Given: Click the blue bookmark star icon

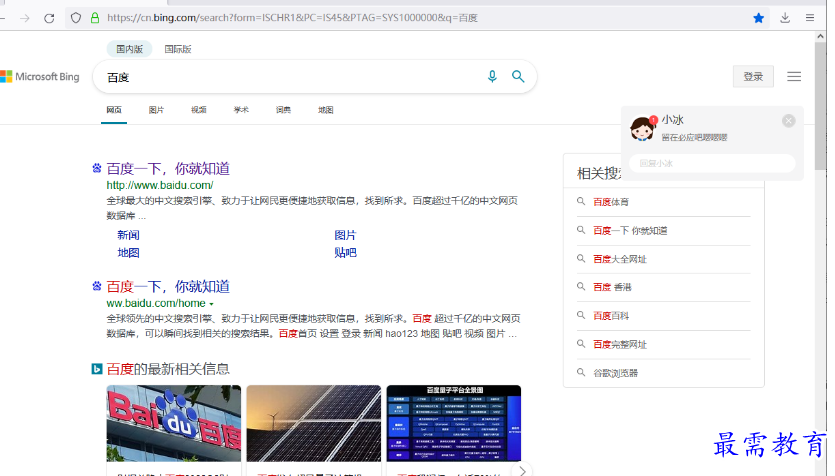Looking at the screenshot, I should (759, 18).
